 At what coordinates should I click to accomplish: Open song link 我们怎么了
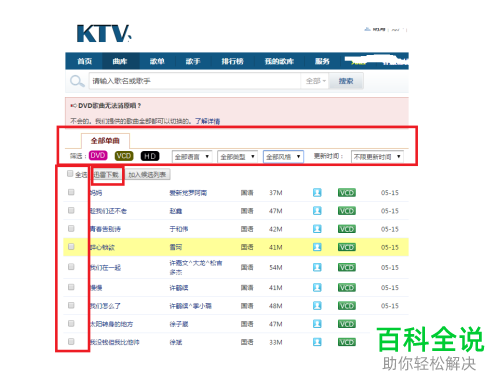coord(105,306)
